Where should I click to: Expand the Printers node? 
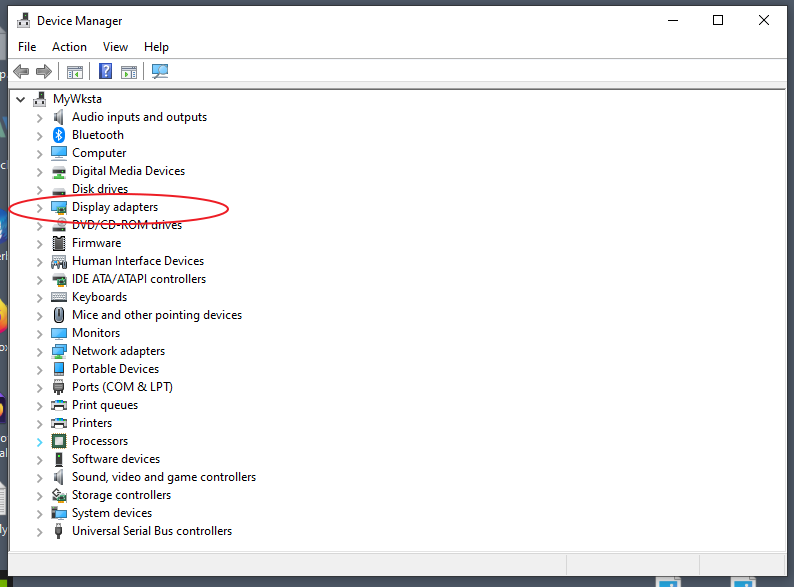[39, 423]
